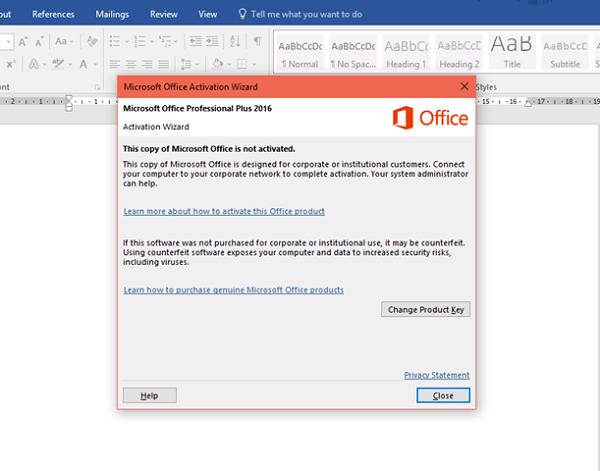Click the Clear All Formatting icon
The width and height of the screenshot is (600, 471).
[x=92, y=41]
